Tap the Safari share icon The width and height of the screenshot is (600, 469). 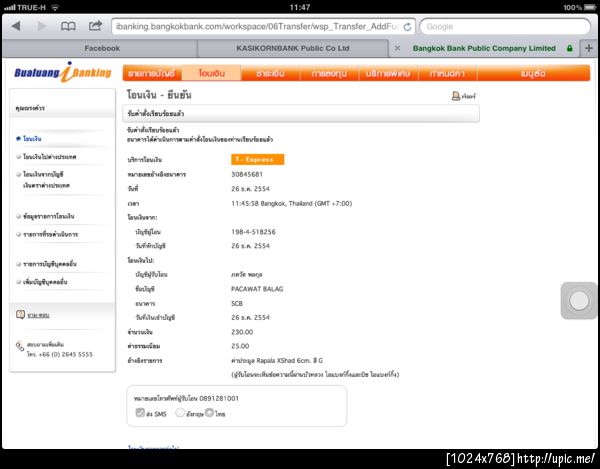pos(95,26)
